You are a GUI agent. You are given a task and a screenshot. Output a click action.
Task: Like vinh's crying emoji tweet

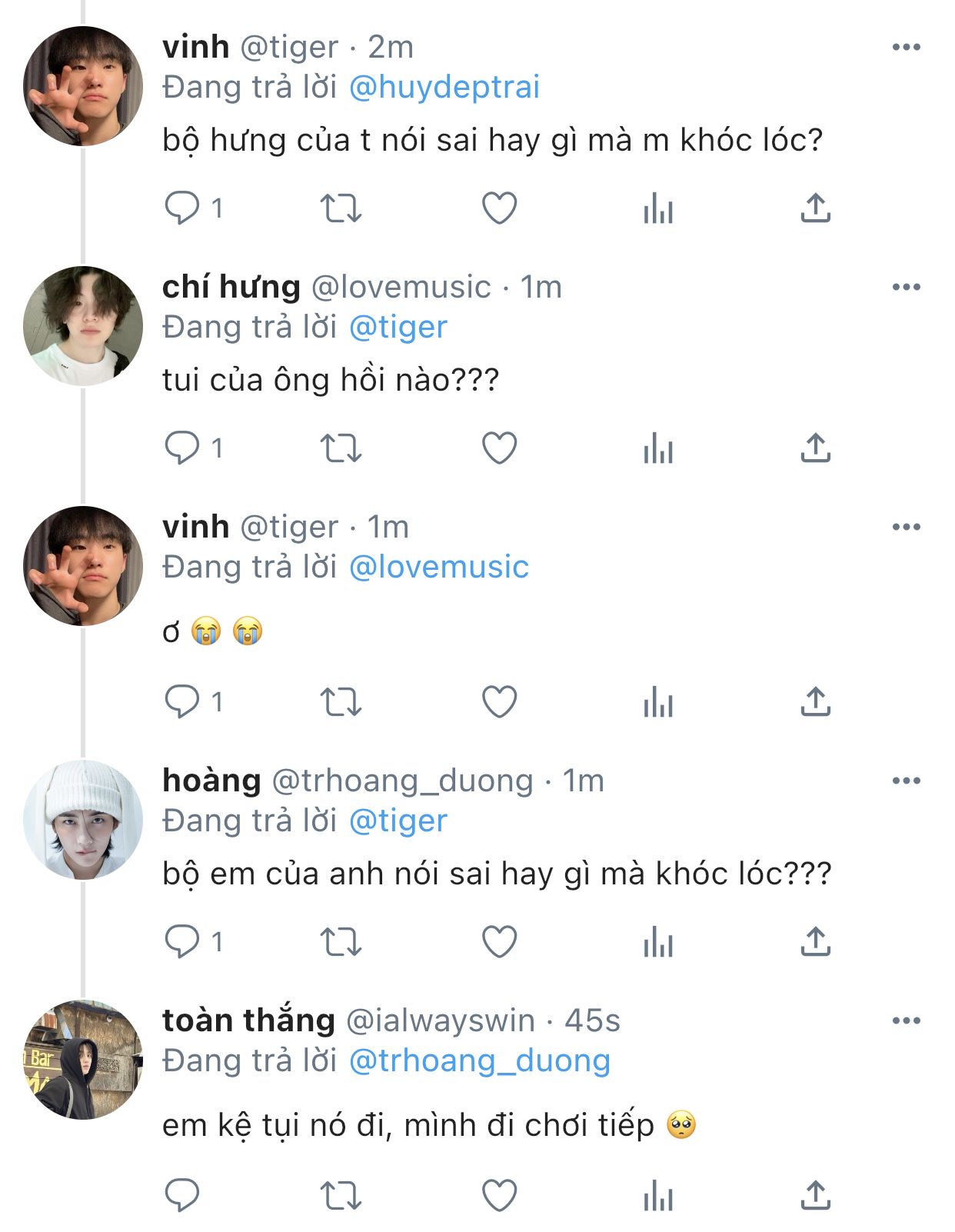click(x=499, y=701)
